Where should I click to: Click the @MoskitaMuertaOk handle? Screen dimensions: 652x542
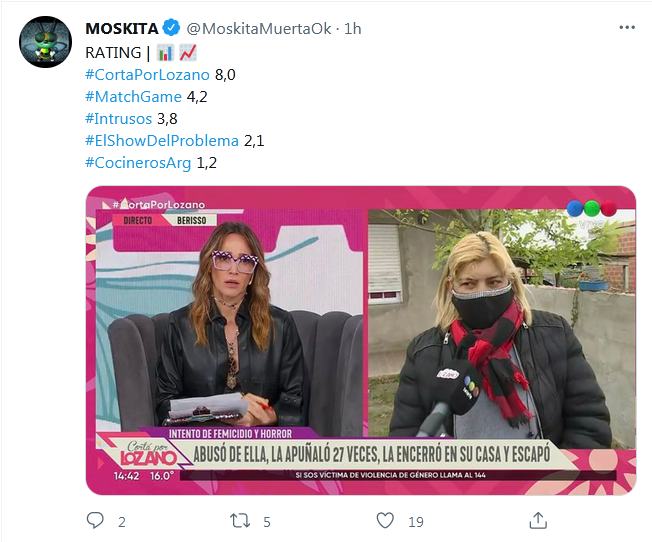pos(259,28)
